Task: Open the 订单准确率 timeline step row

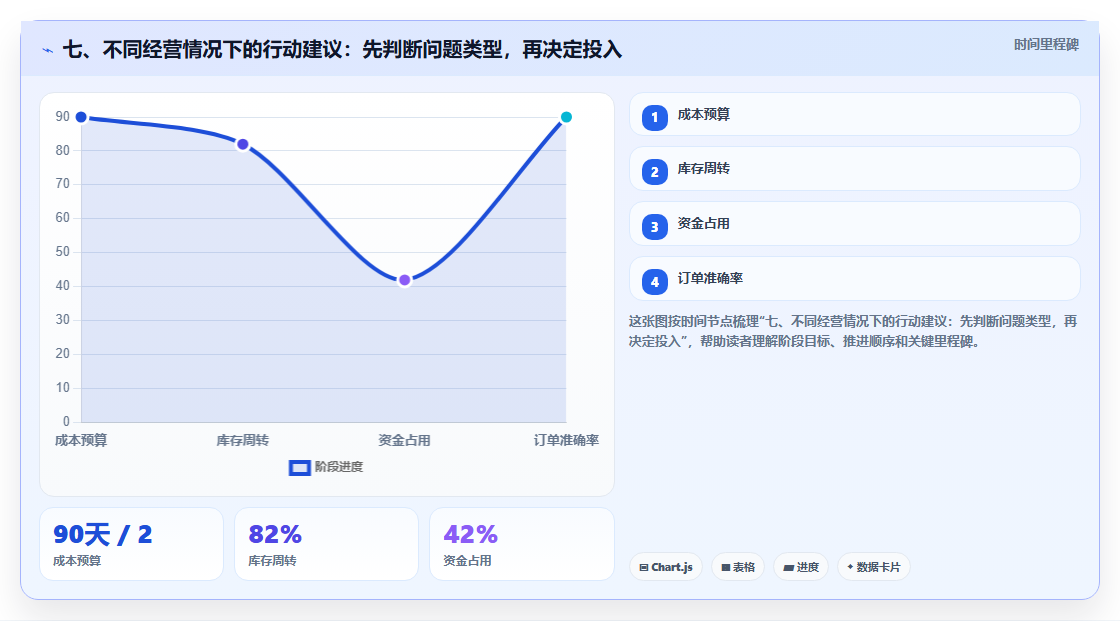Action: [854, 279]
